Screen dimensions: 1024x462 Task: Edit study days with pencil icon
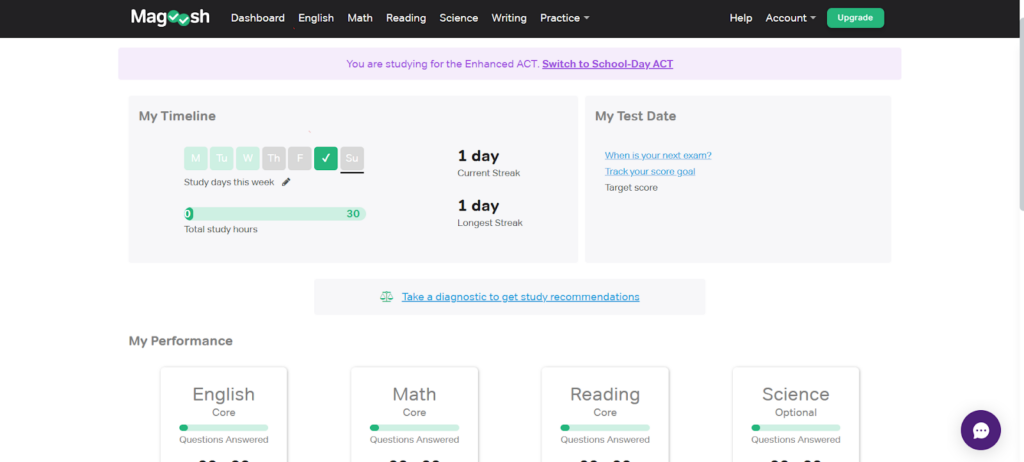coord(286,182)
